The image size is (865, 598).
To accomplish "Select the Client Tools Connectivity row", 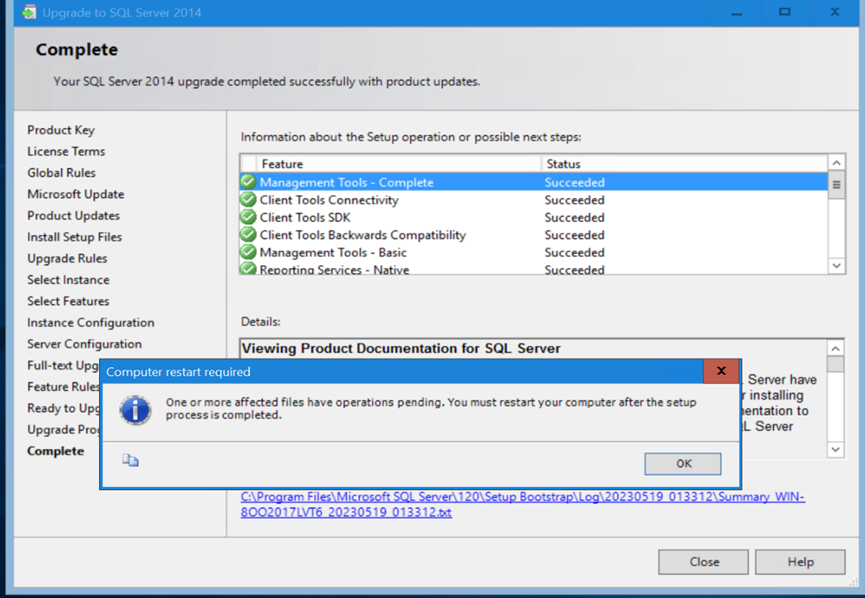I will pos(533,200).
